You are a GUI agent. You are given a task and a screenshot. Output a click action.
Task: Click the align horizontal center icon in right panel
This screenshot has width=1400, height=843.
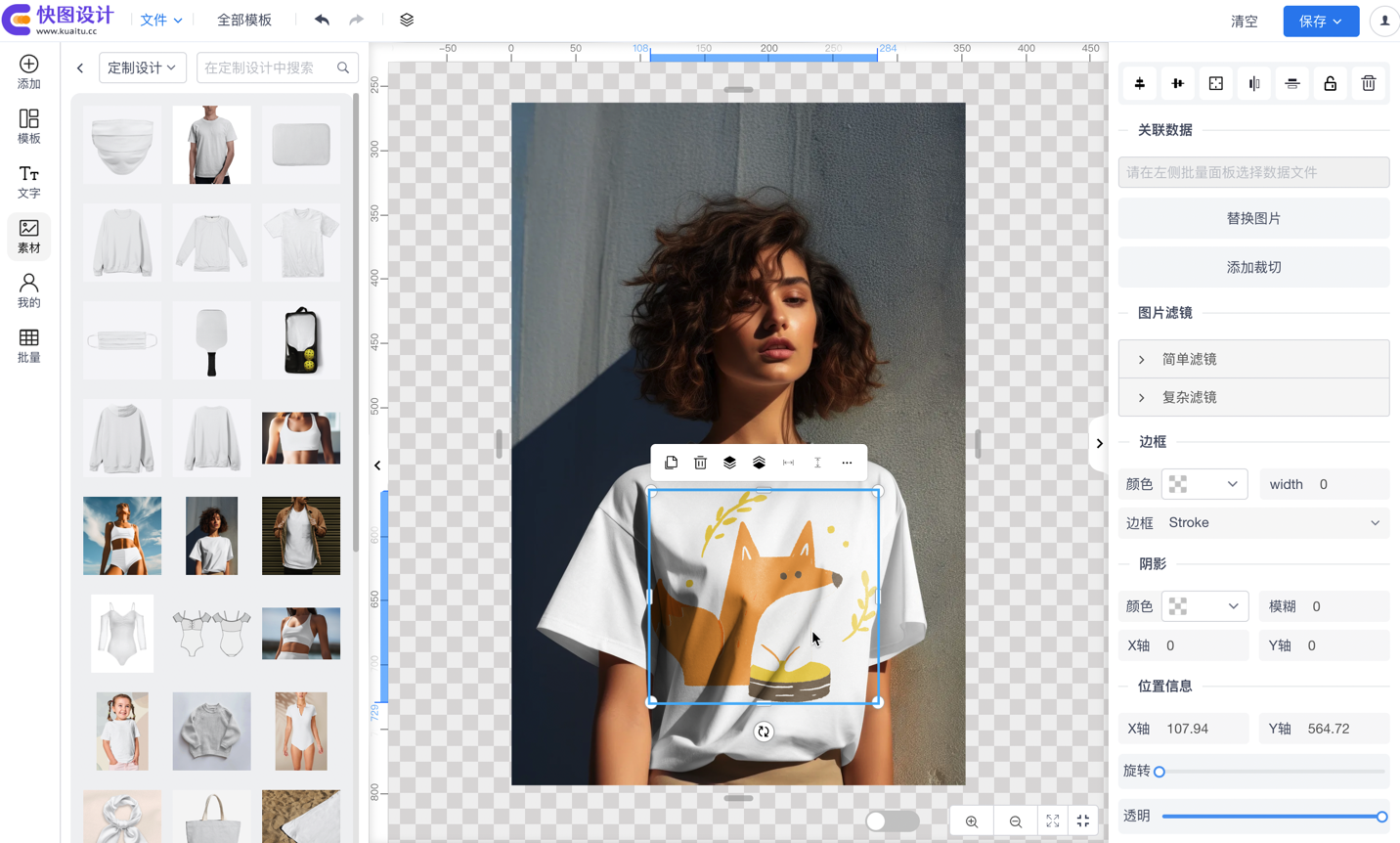click(x=1178, y=84)
